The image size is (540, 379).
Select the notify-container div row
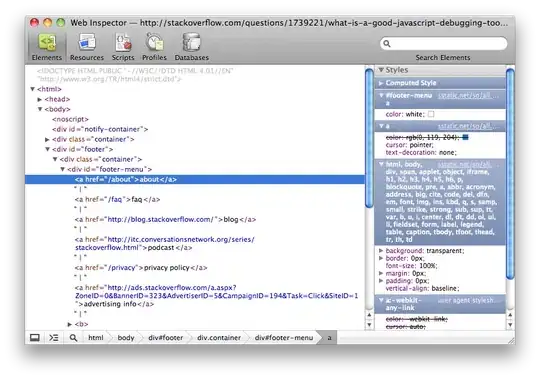tap(100, 129)
